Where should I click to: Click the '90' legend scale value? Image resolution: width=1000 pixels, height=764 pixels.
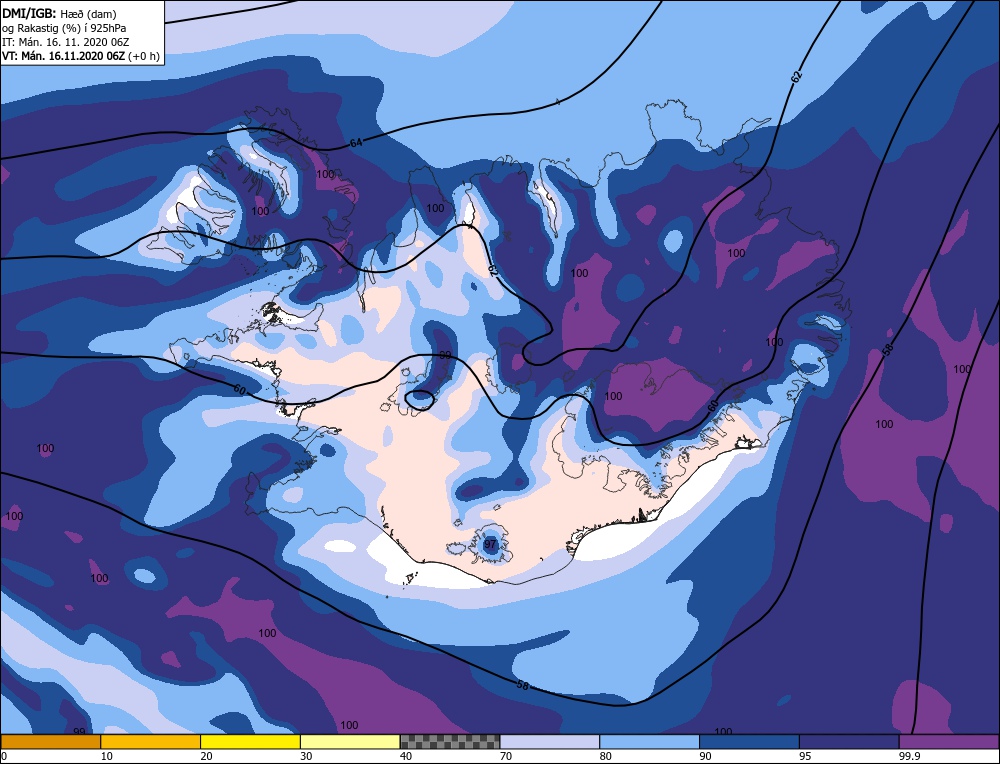[x=705, y=756]
